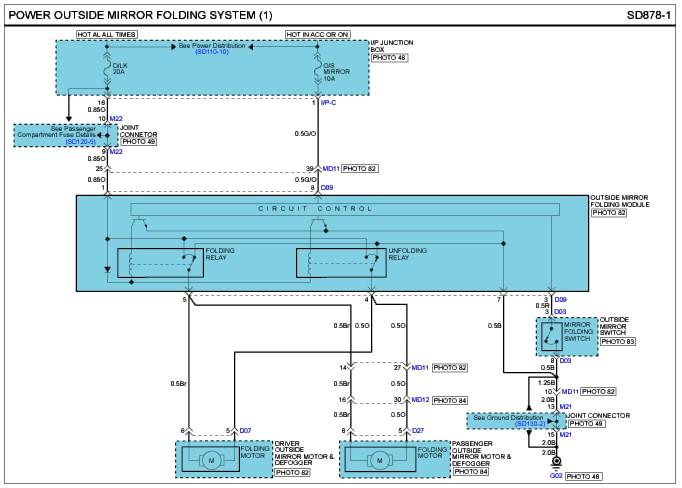Click the O/S MIRROR 10A fuse symbol
682x488 pixels.
point(318,68)
